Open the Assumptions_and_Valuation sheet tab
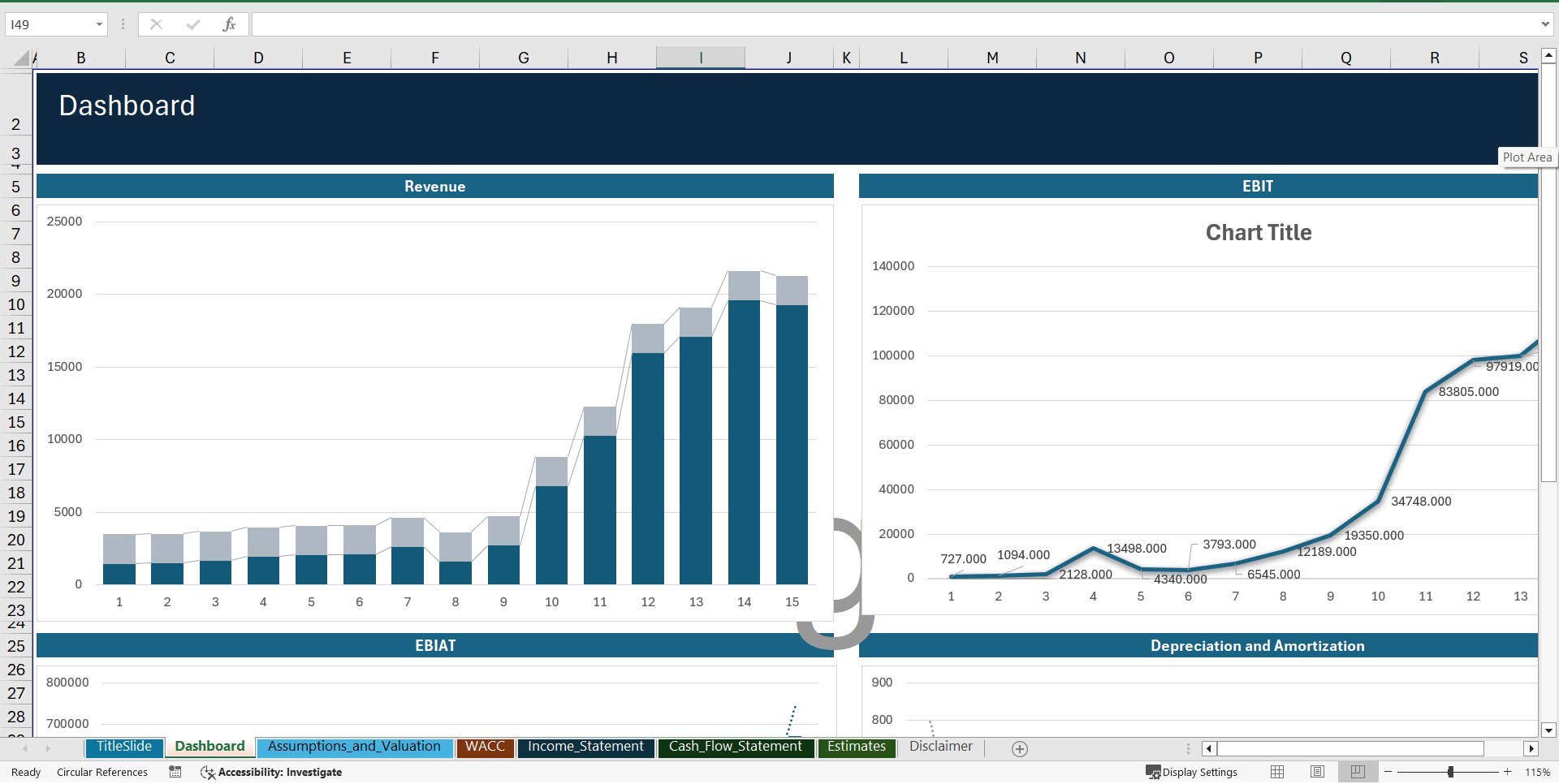 (354, 747)
